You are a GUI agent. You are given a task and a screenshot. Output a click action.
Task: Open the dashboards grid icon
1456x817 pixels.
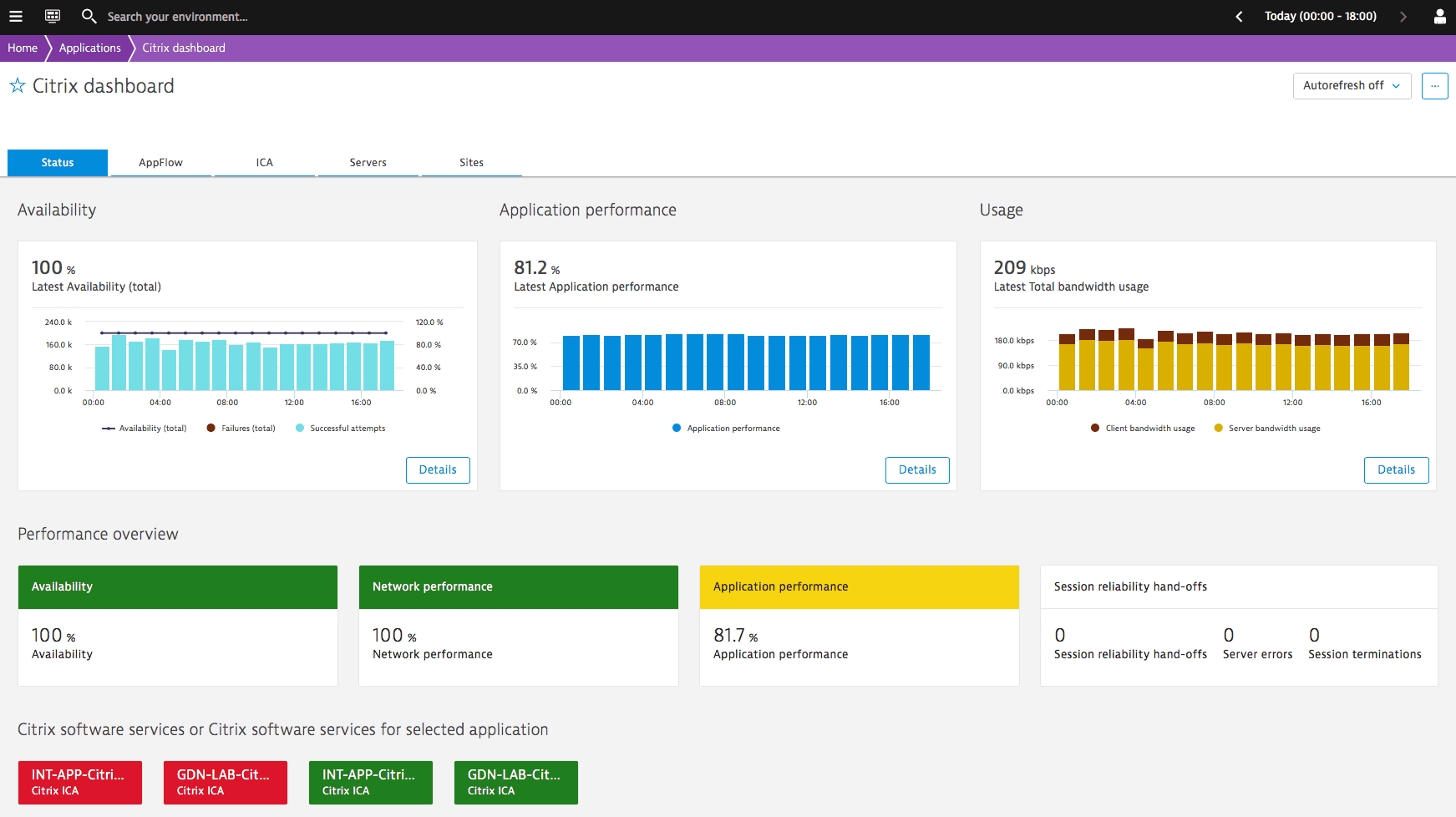53,16
